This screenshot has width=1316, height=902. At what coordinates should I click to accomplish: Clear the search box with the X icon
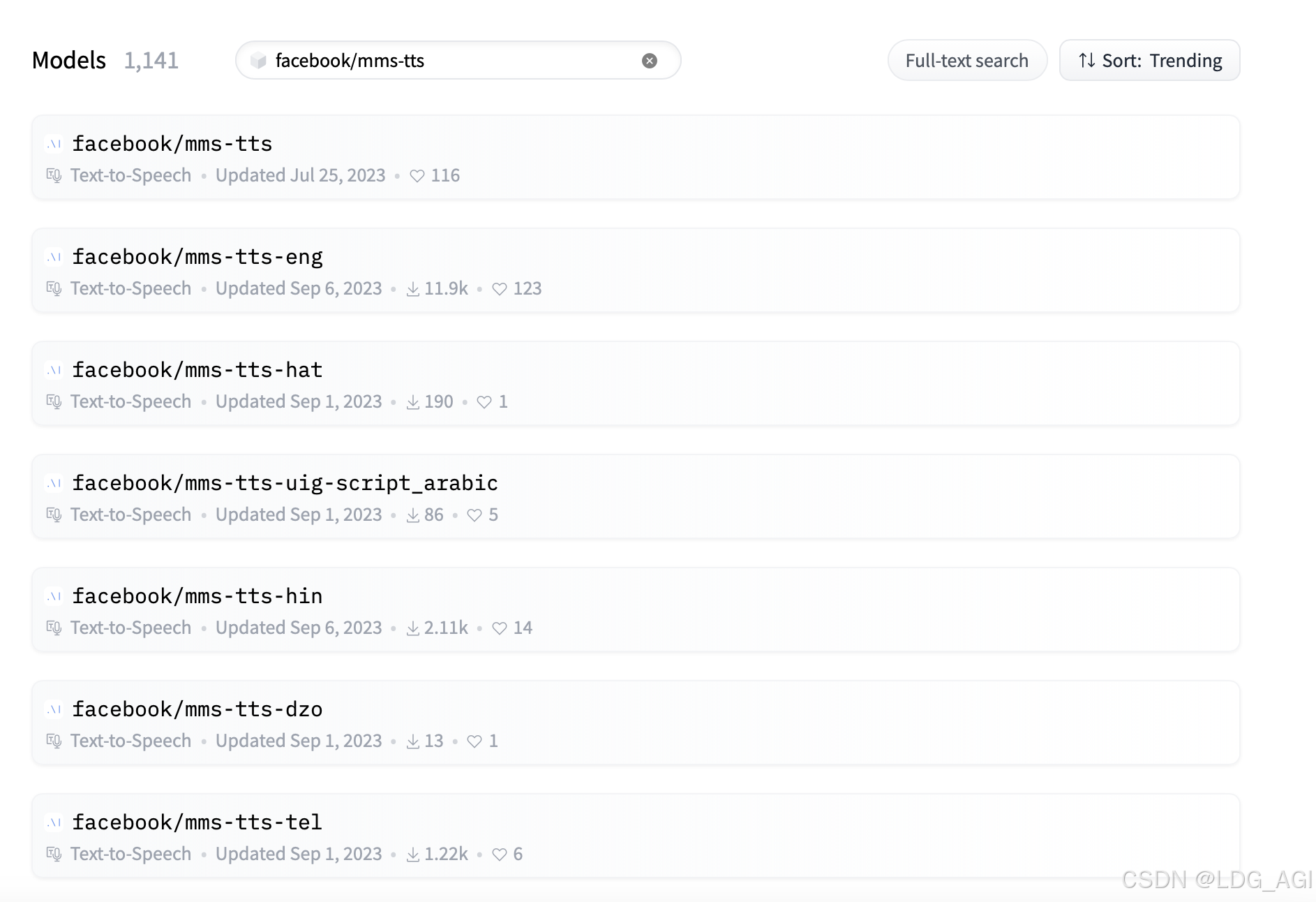coord(650,60)
